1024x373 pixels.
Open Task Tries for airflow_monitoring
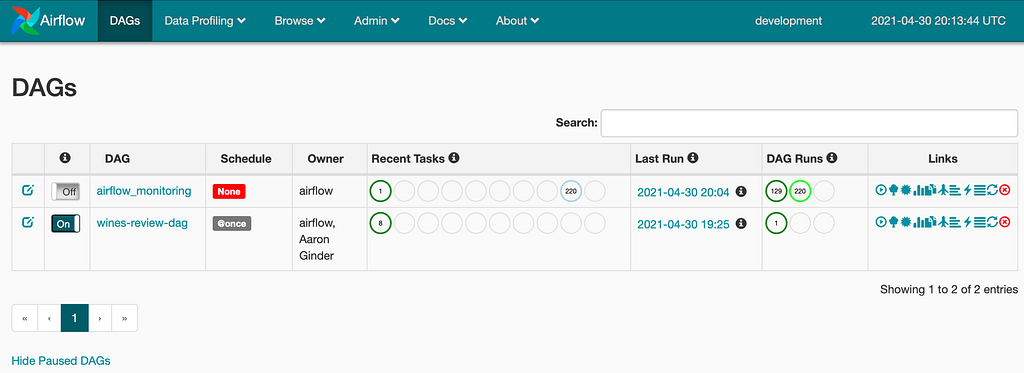931,190
